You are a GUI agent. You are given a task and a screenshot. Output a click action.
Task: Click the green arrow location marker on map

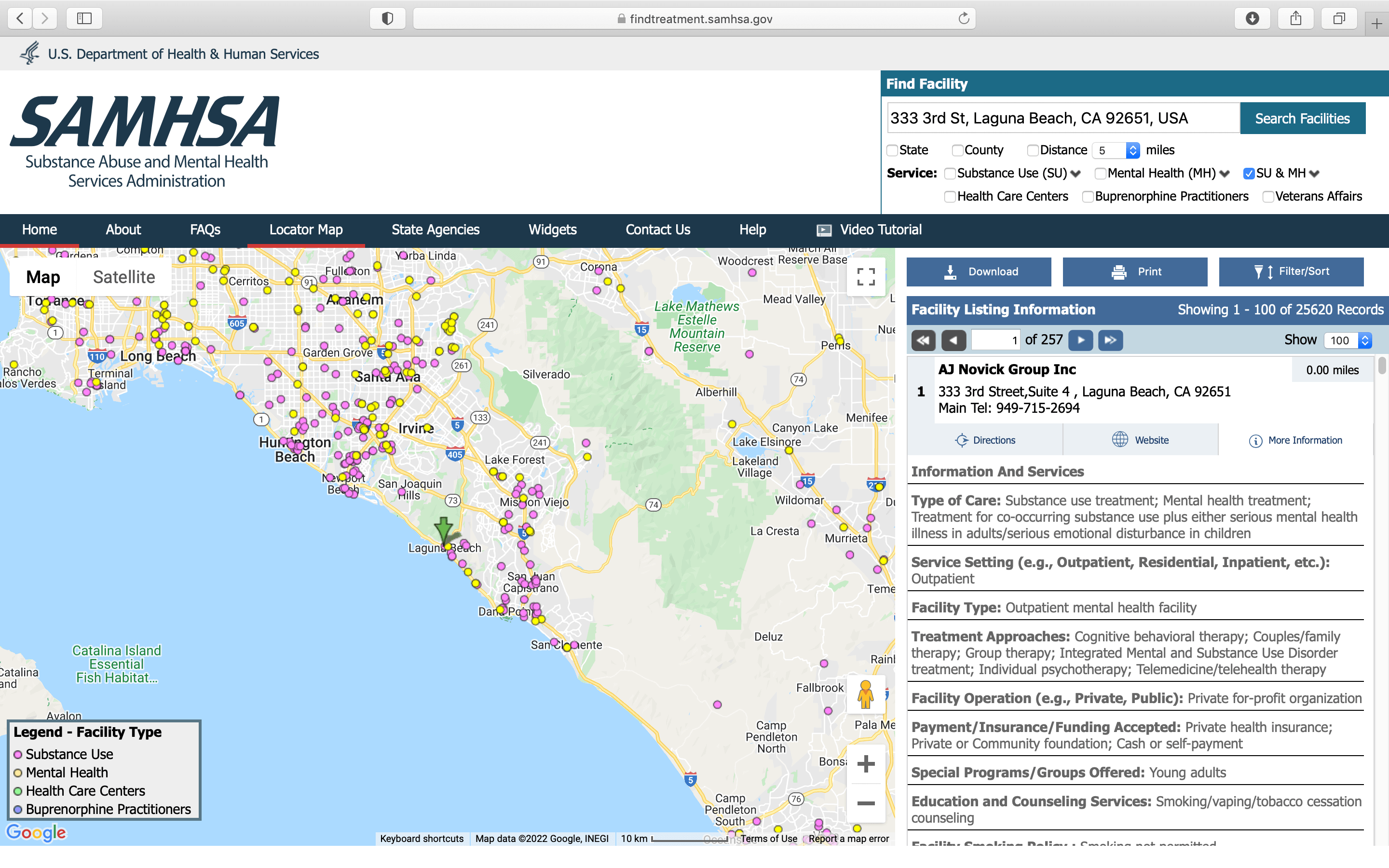click(443, 530)
